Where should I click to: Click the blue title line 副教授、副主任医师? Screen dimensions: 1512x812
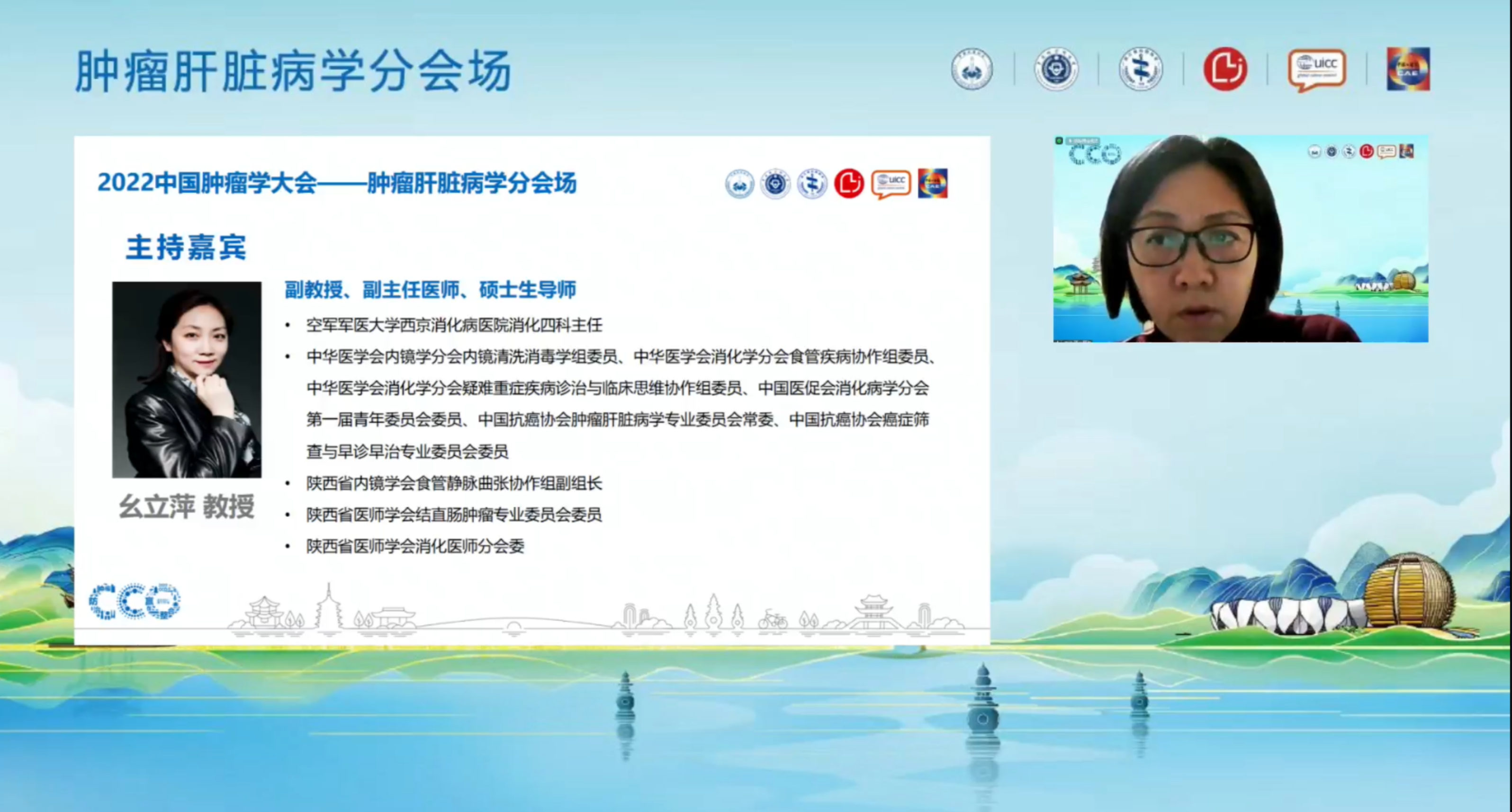[430, 289]
